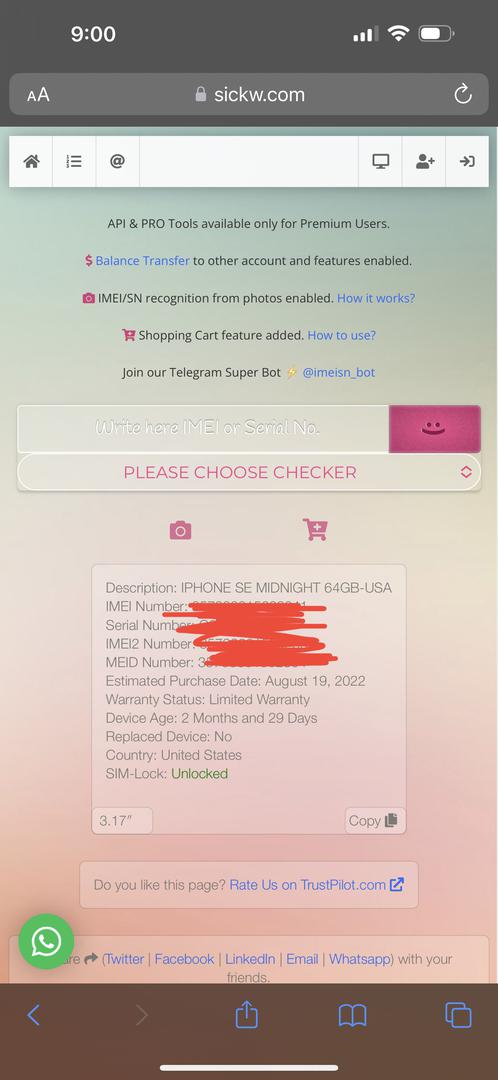
Task: Open the add-user register icon
Action: pyautogui.click(x=424, y=161)
